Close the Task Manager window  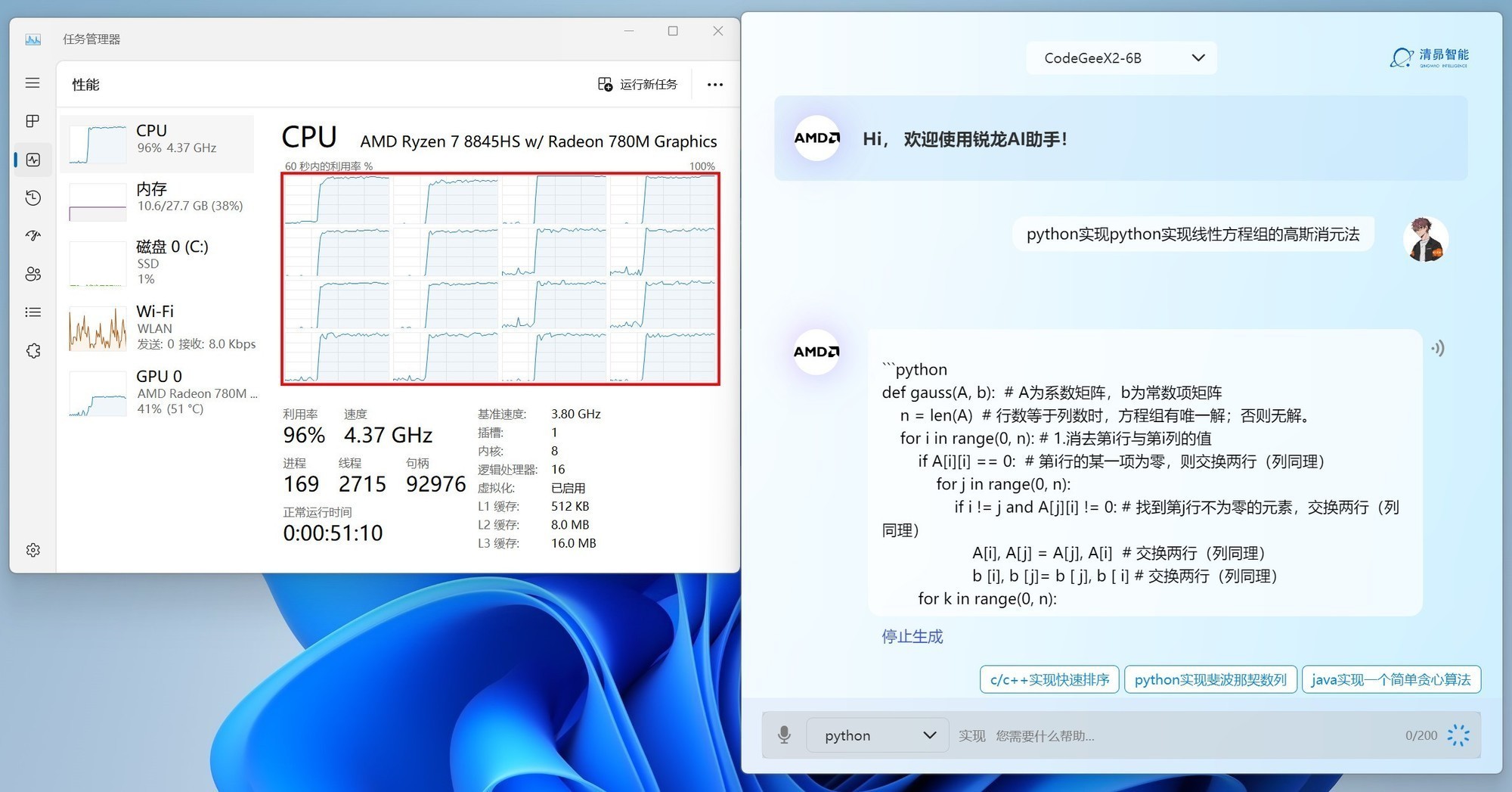coord(718,31)
